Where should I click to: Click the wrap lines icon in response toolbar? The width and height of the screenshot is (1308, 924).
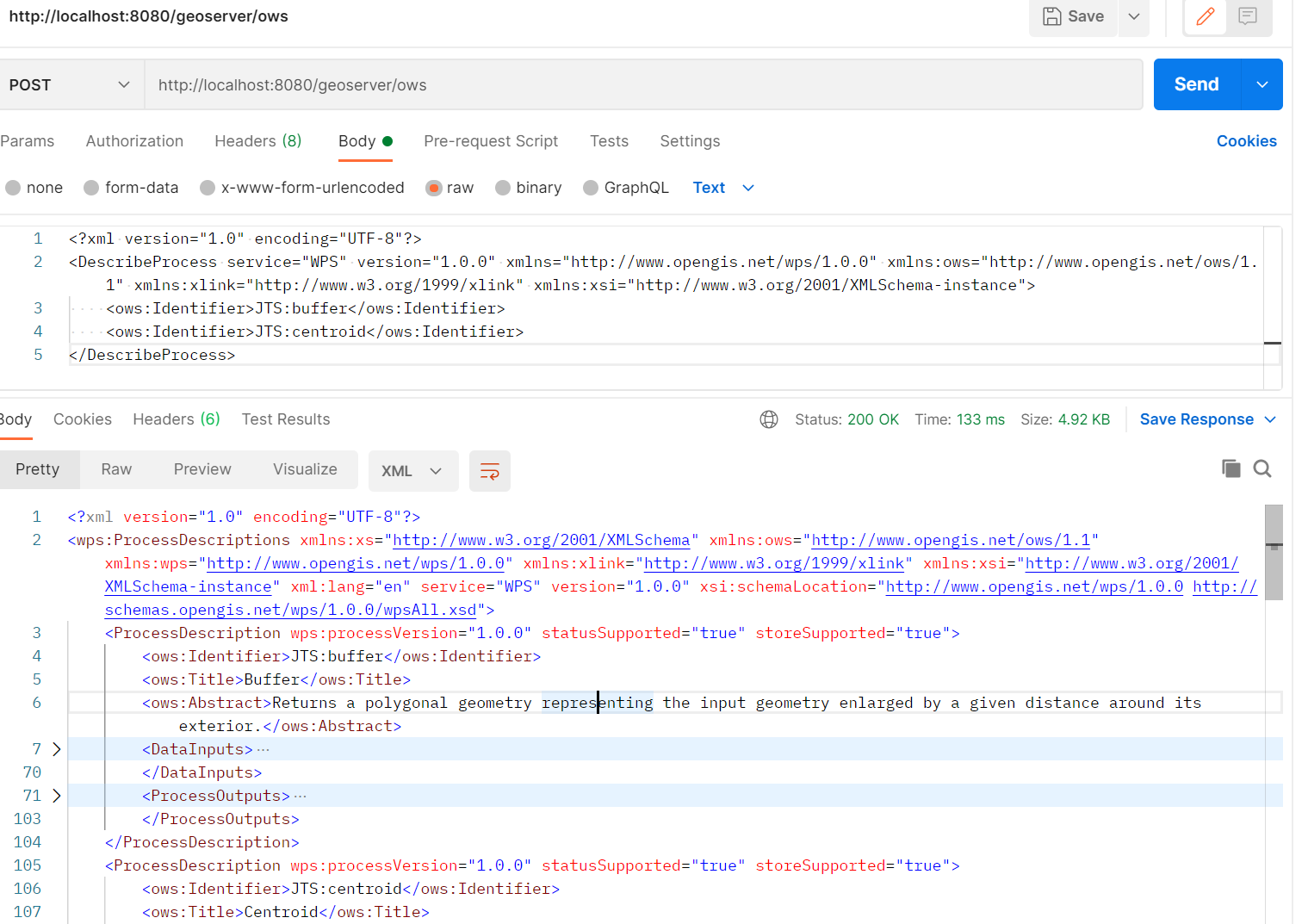(x=489, y=471)
